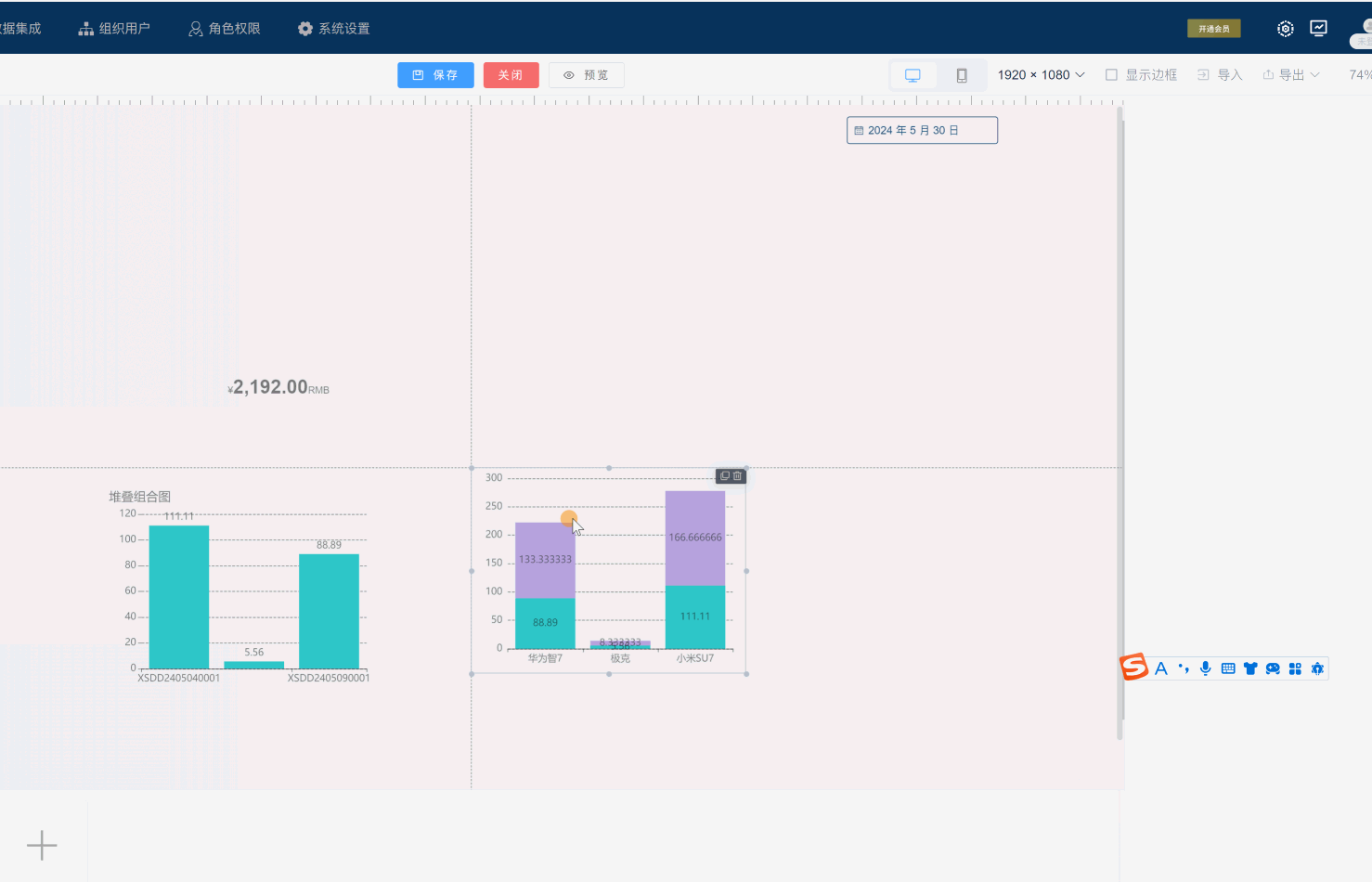The height and width of the screenshot is (882, 1372).
Task: Toggle Sogou English/Chinese A icon
Action: (1160, 668)
